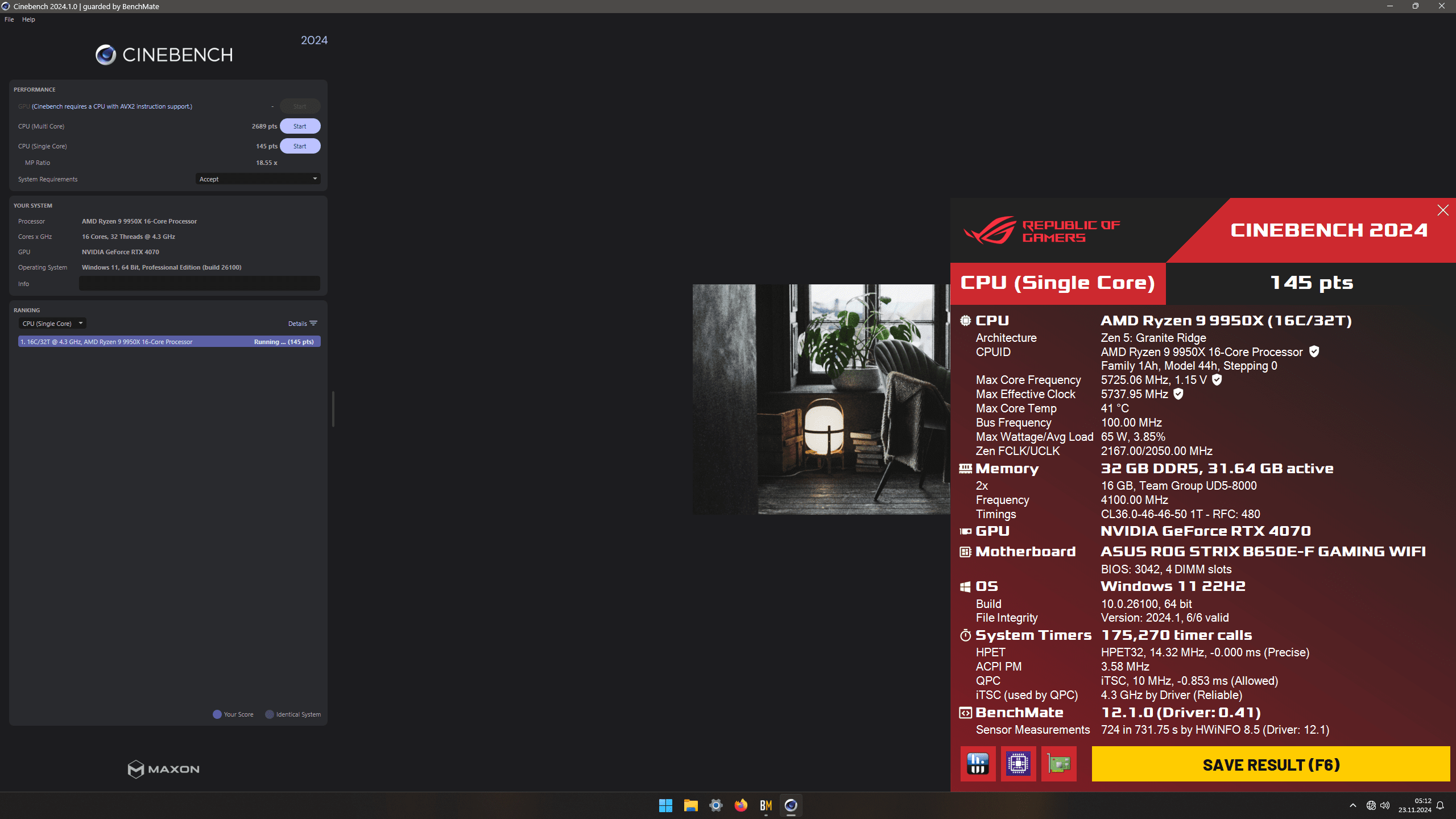Open the network tray icon

click(1371, 805)
